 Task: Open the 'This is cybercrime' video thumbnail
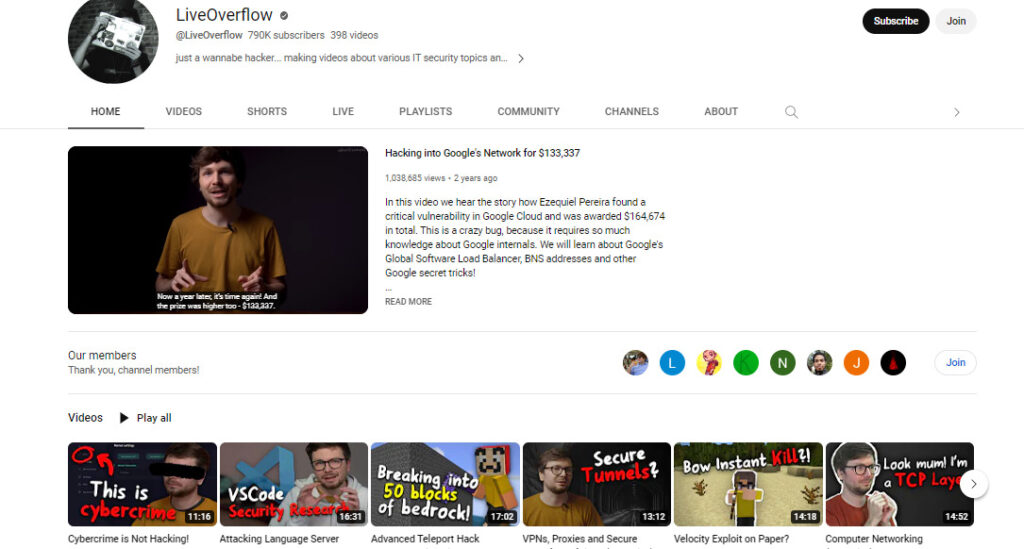click(142, 484)
